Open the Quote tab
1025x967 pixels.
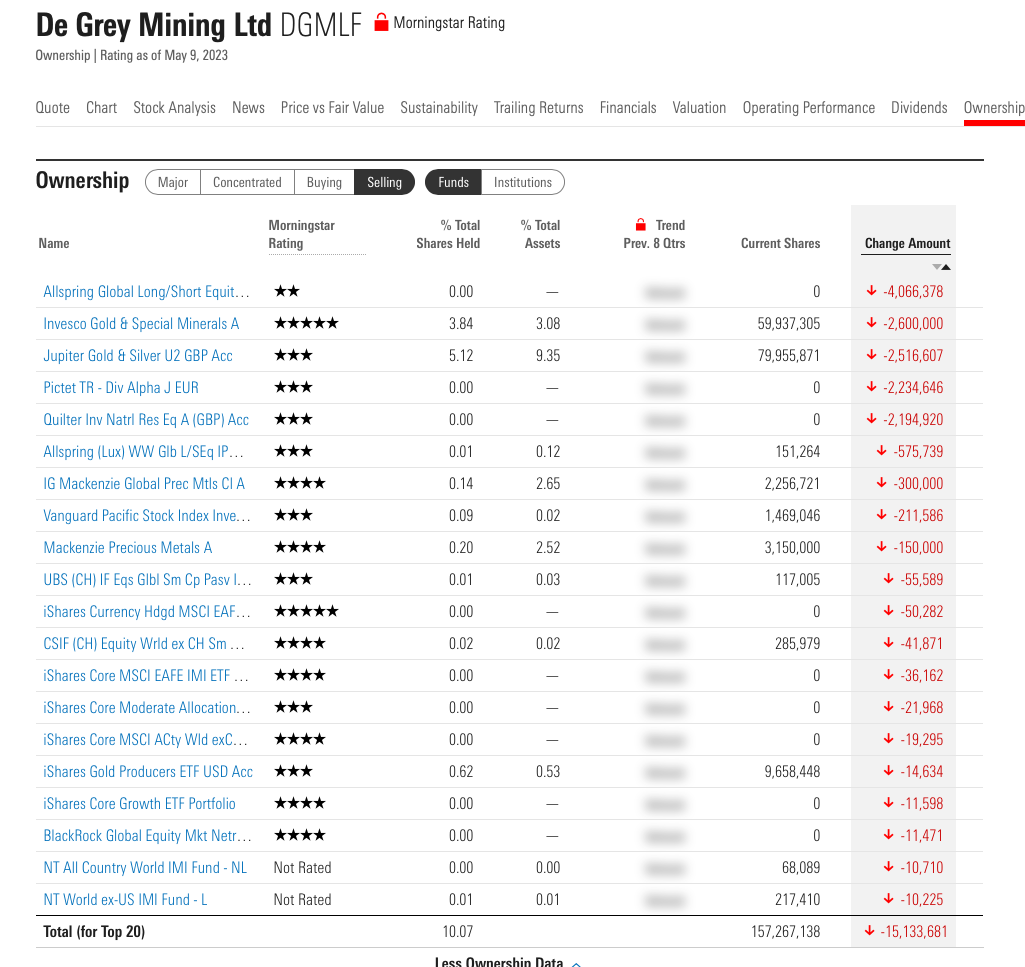tap(52, 107)
